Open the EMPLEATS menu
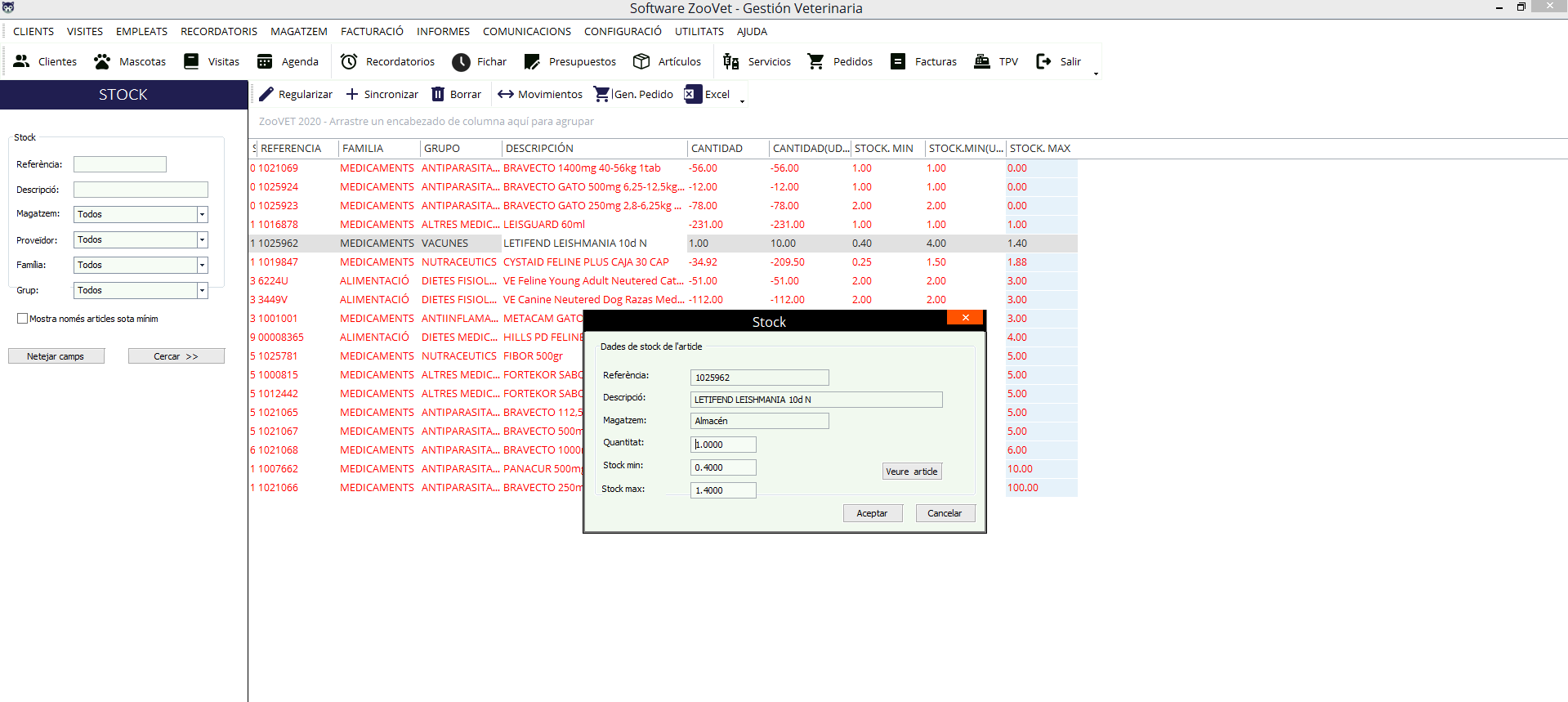 pyautogui.click(x=141, y=31)
